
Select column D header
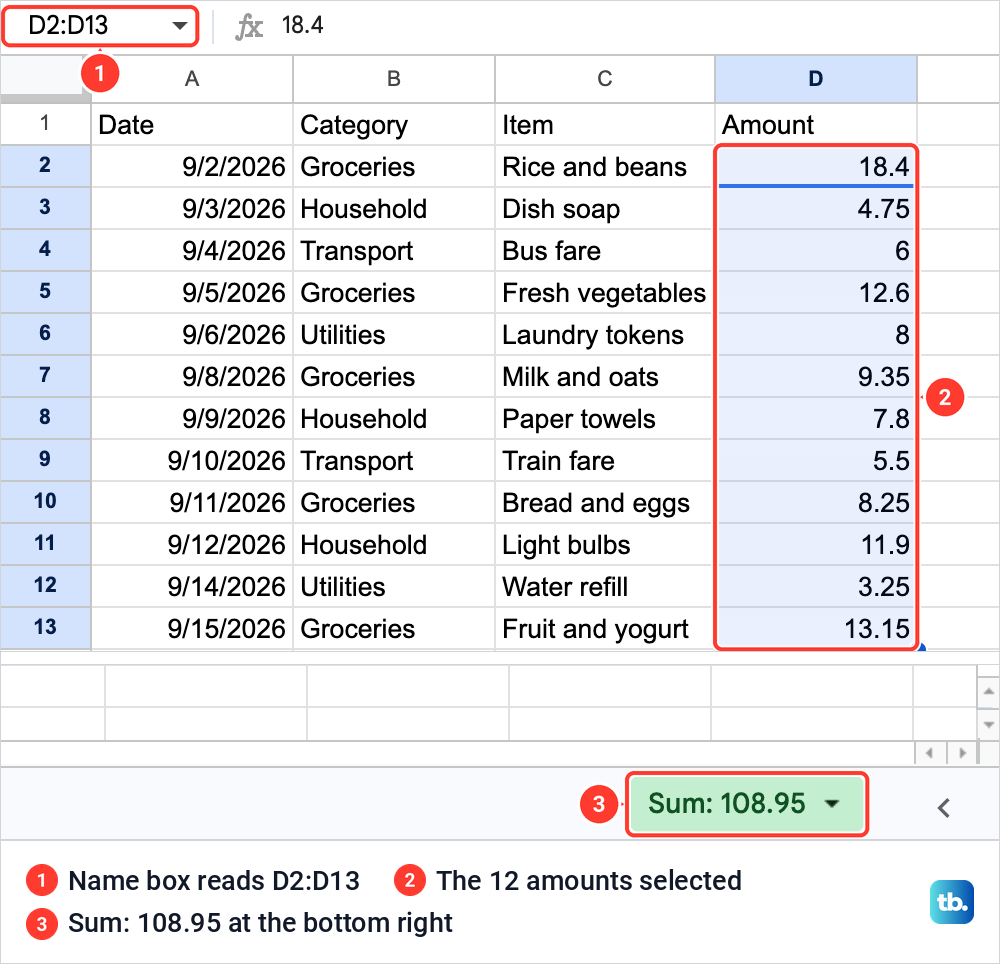pyautogui.click(x=816, y=79)
